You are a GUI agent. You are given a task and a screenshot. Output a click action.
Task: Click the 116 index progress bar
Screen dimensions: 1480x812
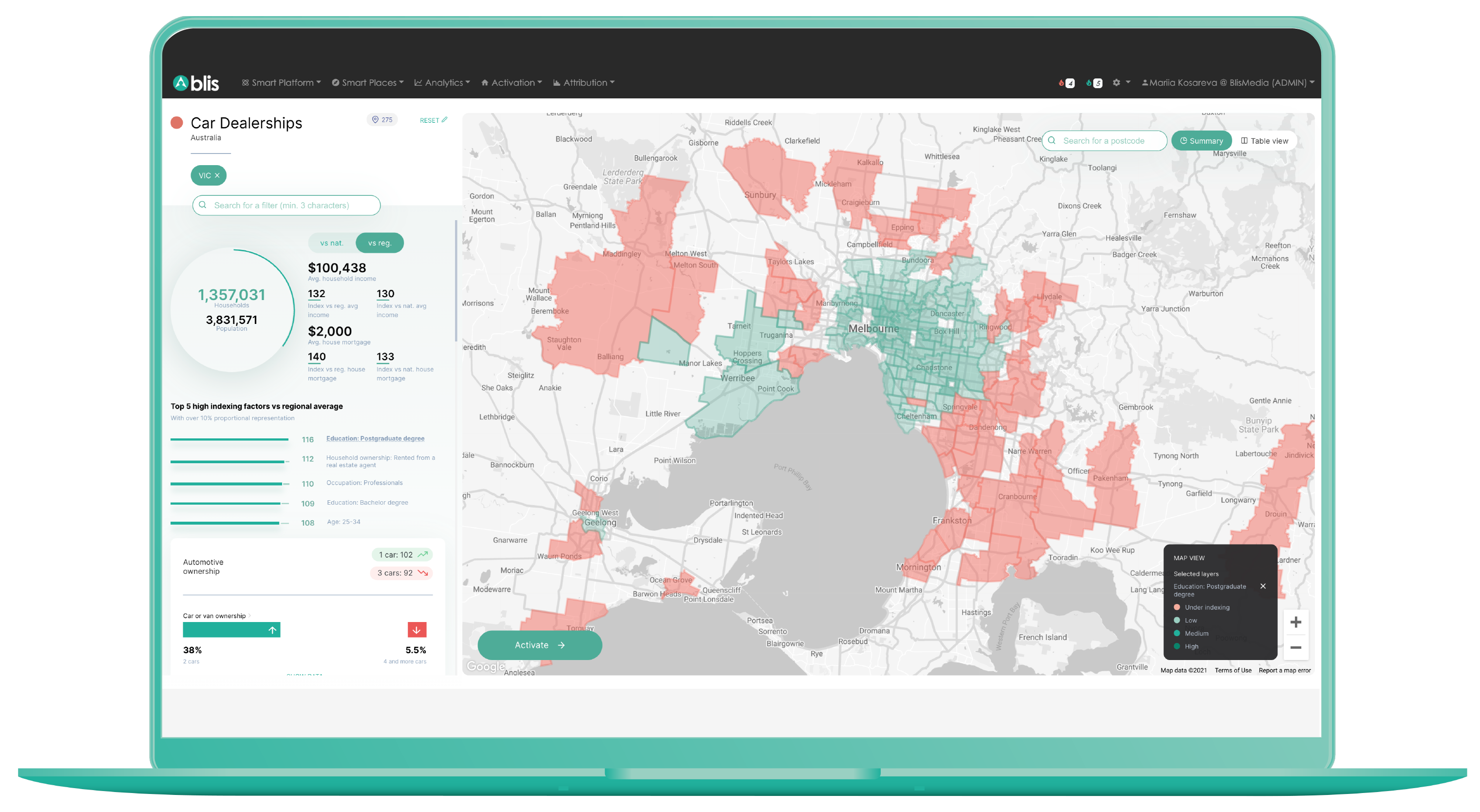(229, 440)
